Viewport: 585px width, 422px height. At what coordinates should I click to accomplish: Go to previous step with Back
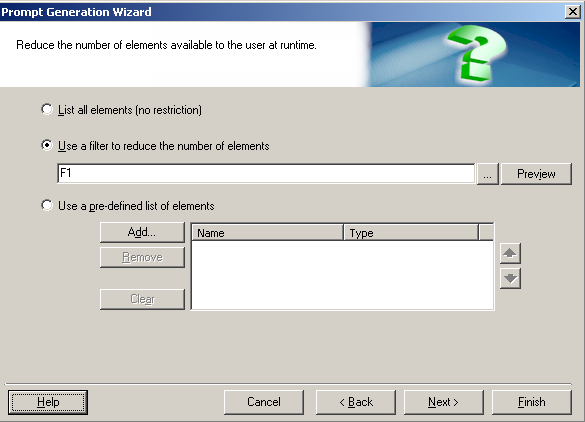point(356,402)
